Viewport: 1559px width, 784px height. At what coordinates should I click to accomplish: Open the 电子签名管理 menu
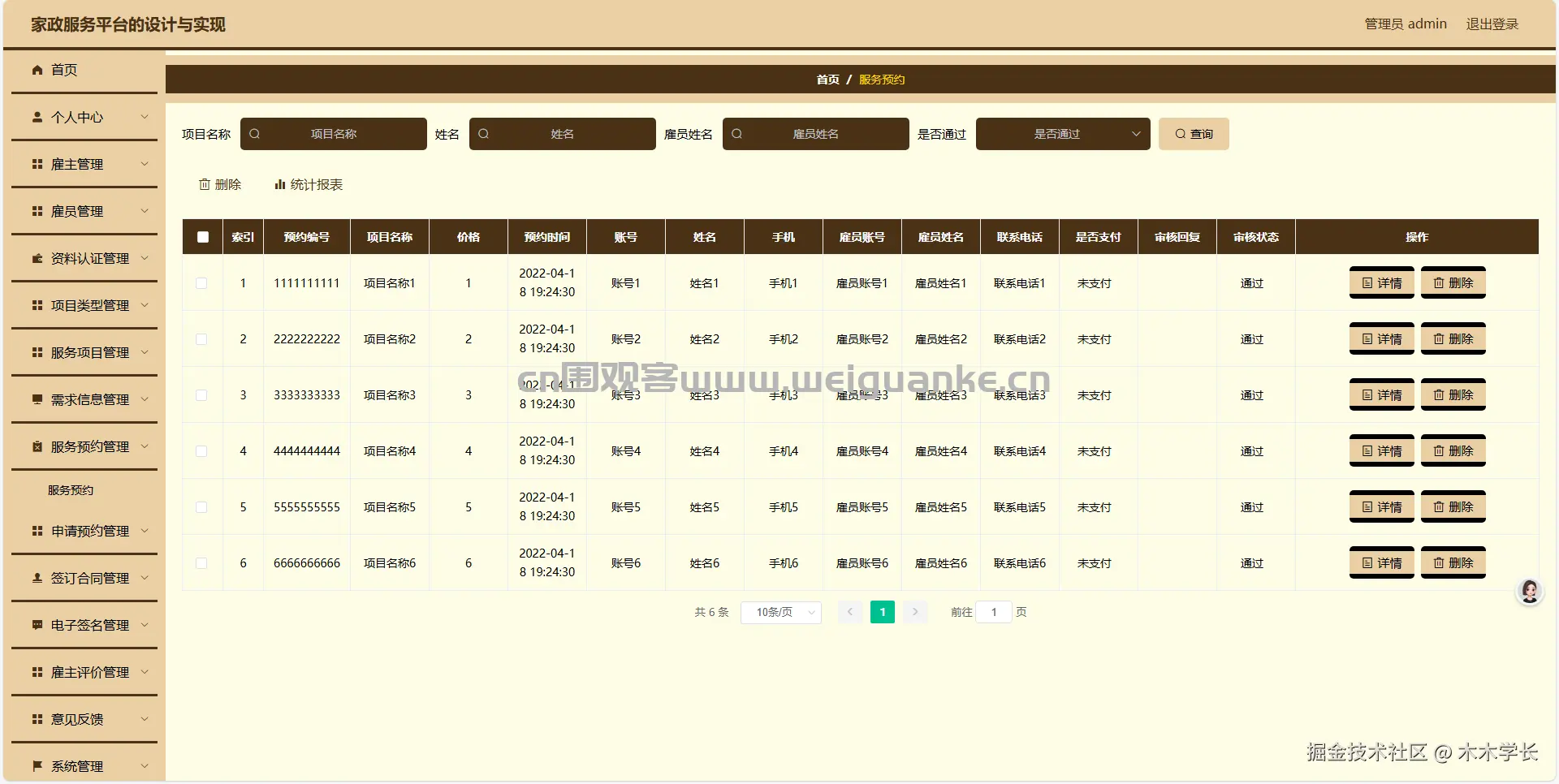click(x=84, y=625)
